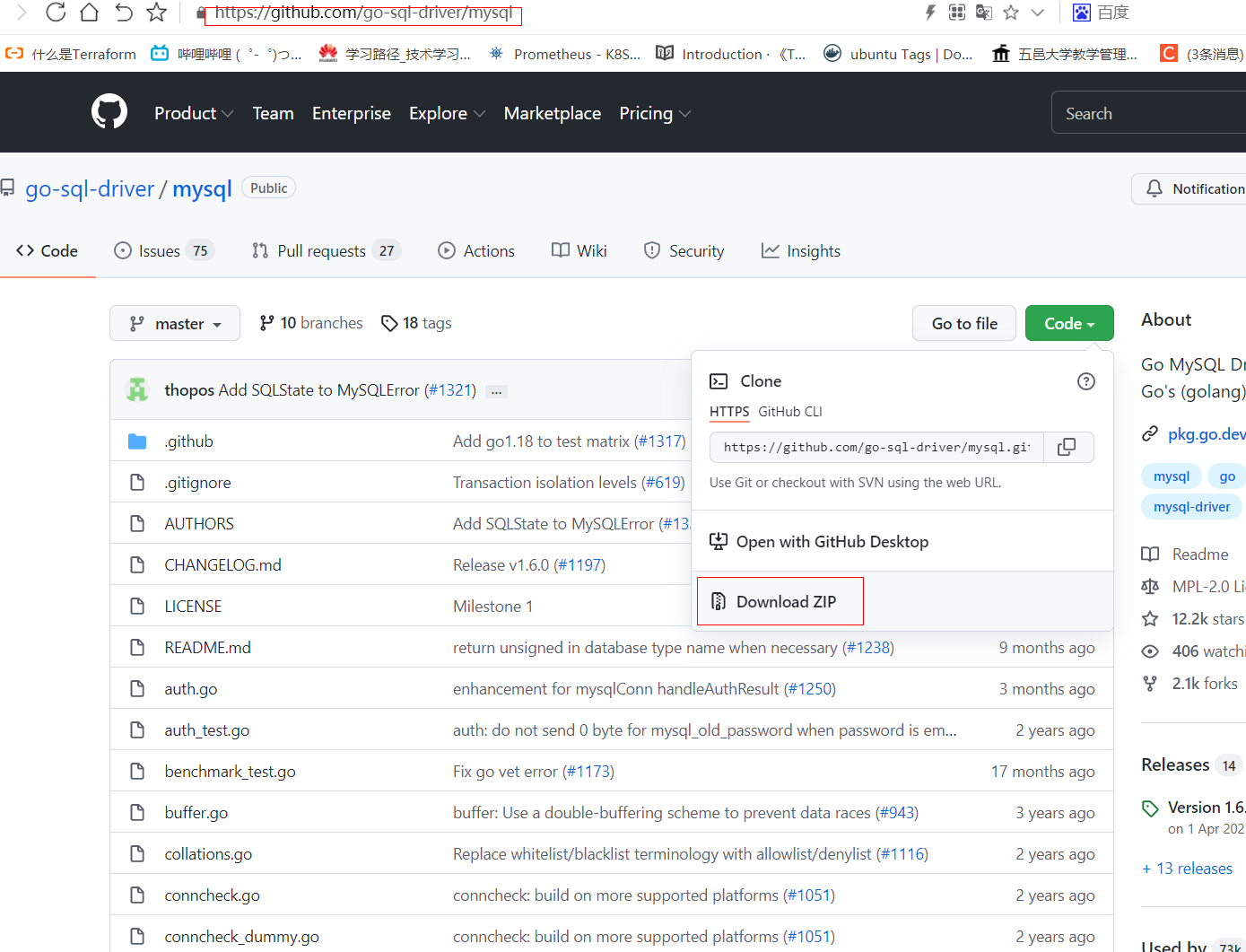Expand browser address bar dropdown chevron
The width and height of the screenshot is (1246, 952).
pyautogui.click(x=1038, y=13)
